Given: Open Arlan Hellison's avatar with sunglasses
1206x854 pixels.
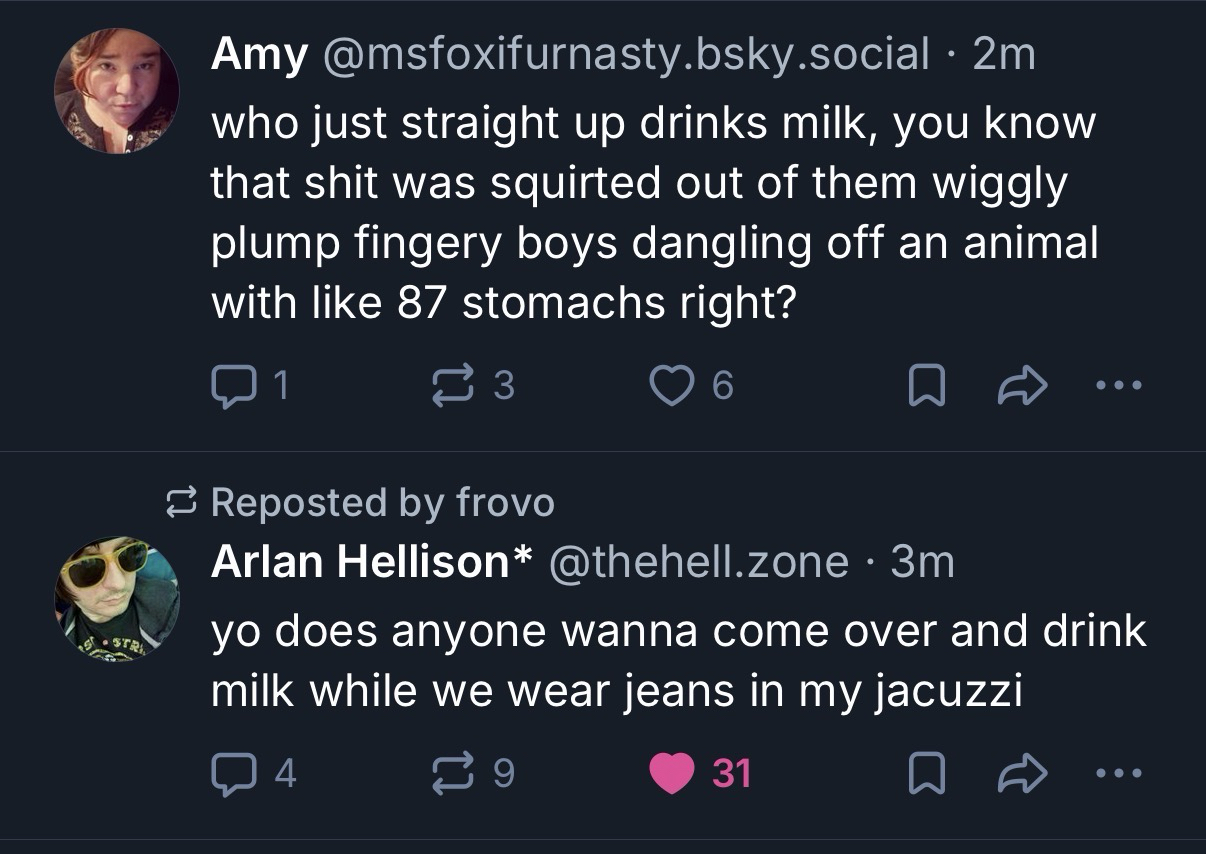Looking at the screenshot, I should coord(116,599).
